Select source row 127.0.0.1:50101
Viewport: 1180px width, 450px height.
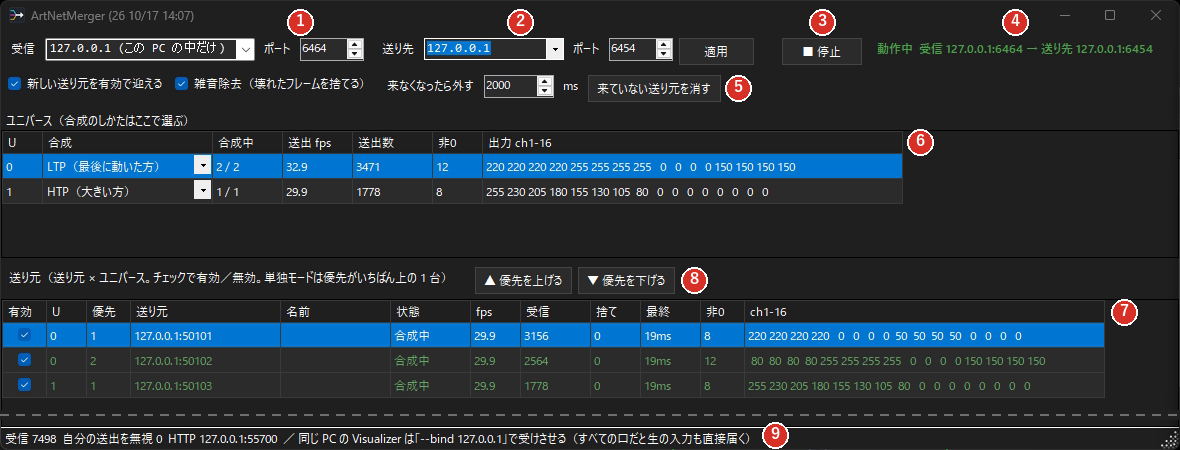point(553,336)
